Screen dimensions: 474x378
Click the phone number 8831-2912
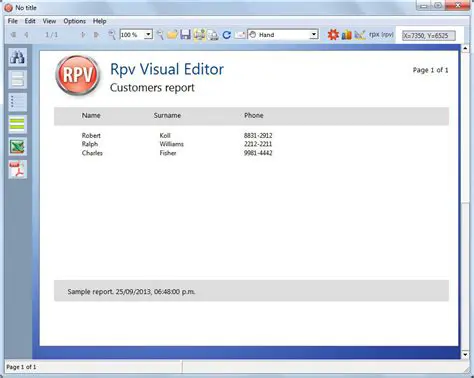pyautogui.click(x=258, y=135)
